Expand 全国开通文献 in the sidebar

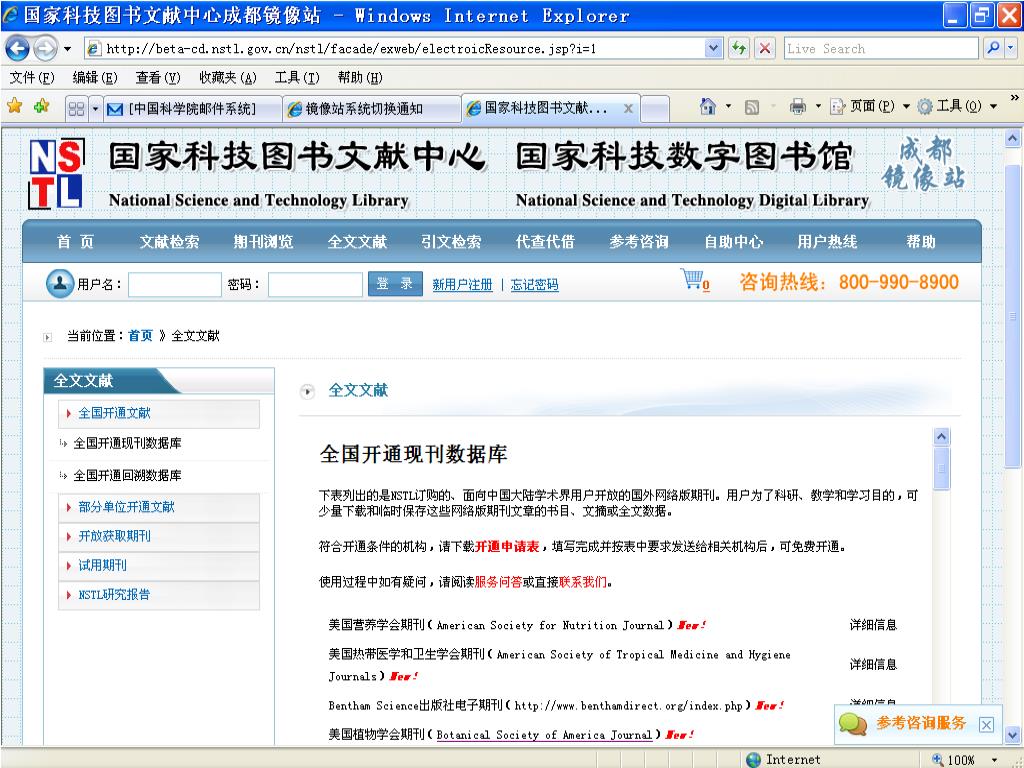(x=159, y=413)
